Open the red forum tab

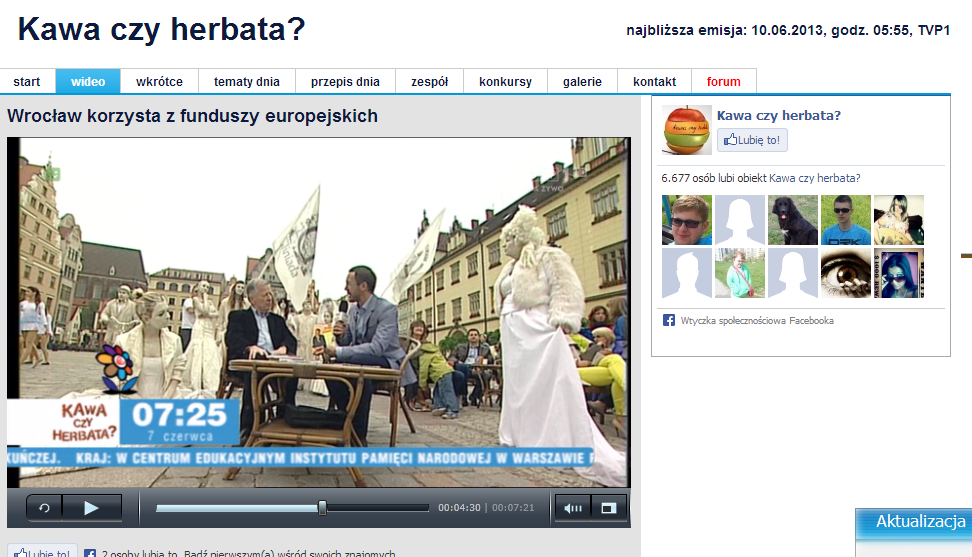coord(723,82)
